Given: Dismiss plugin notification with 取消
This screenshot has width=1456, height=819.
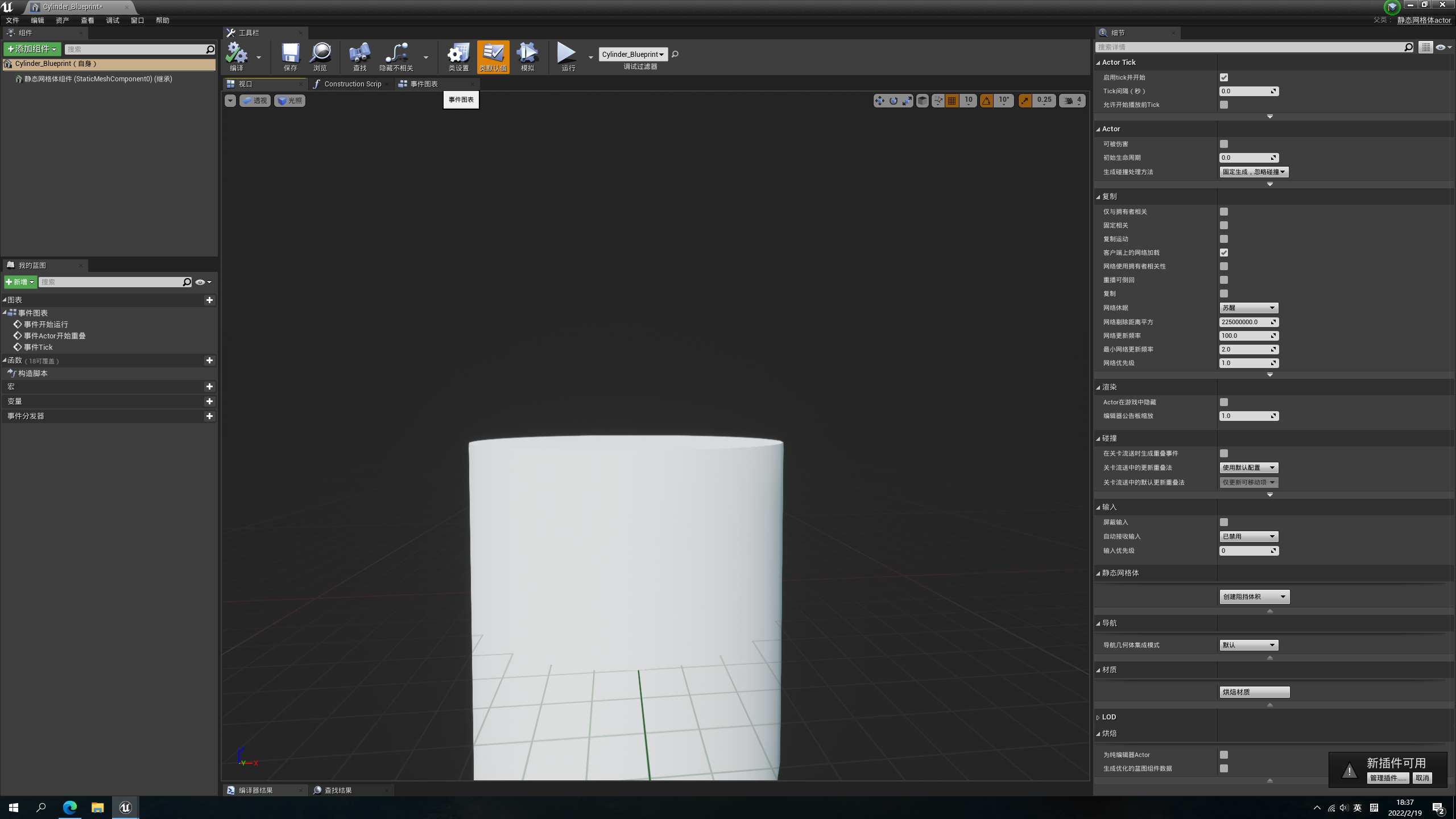Looking at the screenshot, I should (1422, 778).
